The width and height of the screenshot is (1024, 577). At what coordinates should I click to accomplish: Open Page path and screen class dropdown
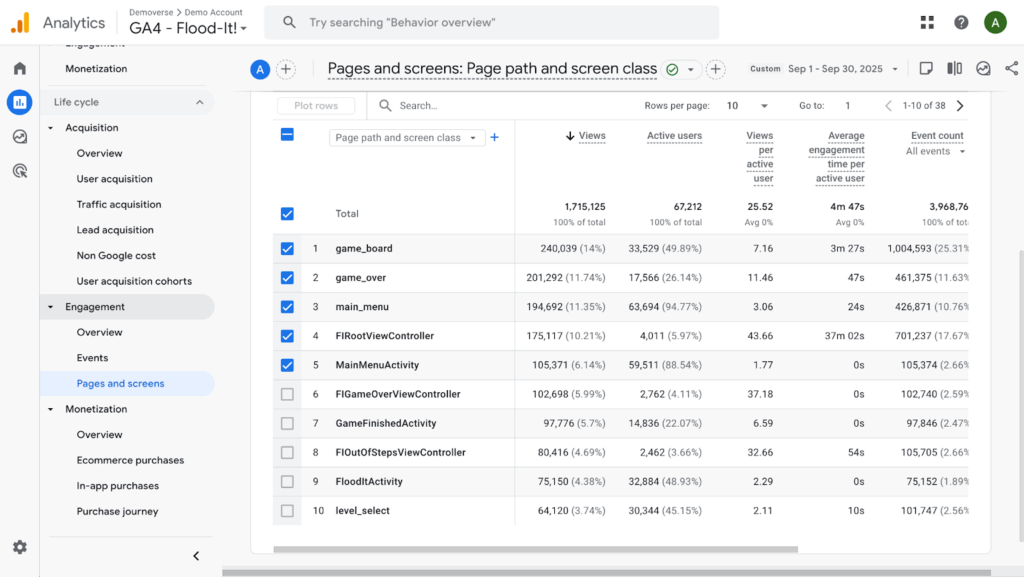406,138
